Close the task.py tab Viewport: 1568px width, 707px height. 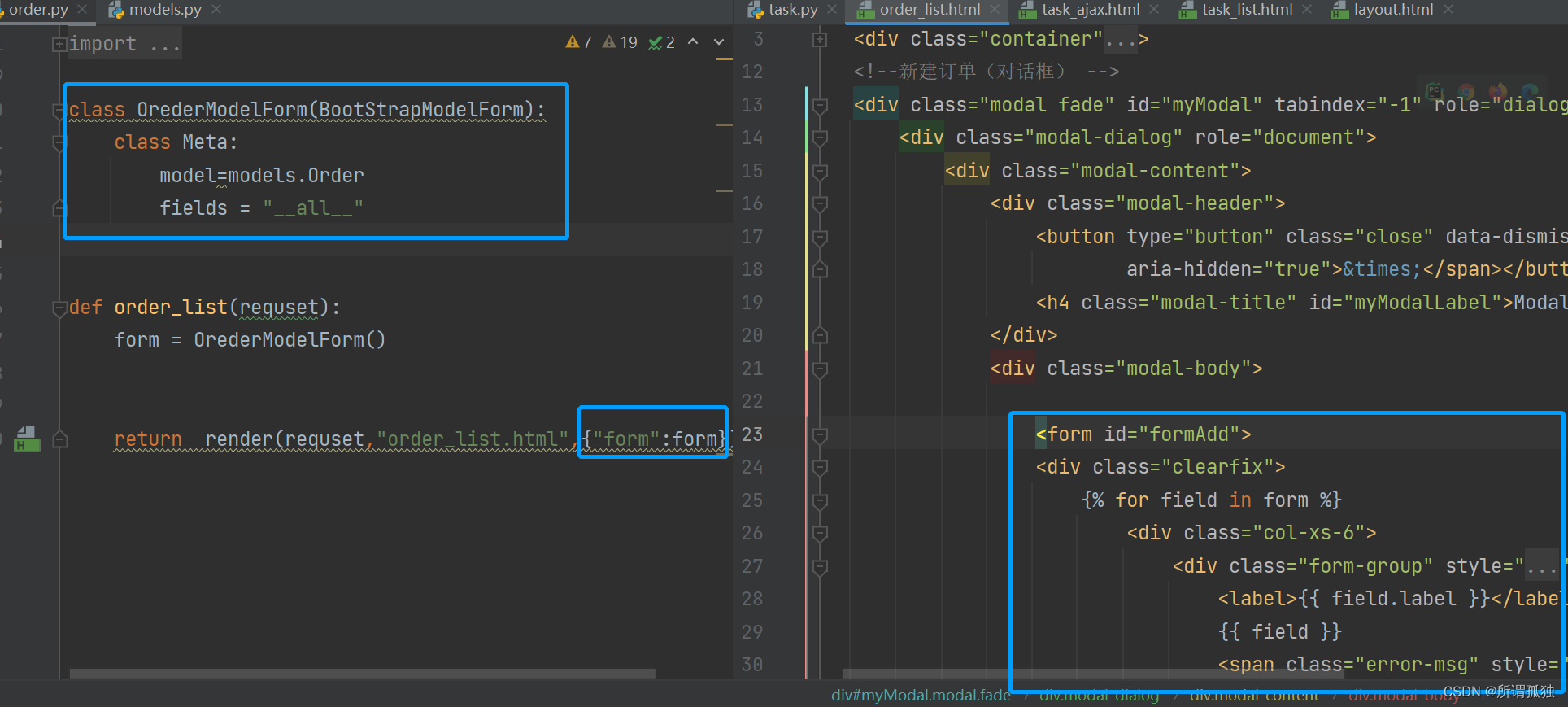(x=832, y=9)
